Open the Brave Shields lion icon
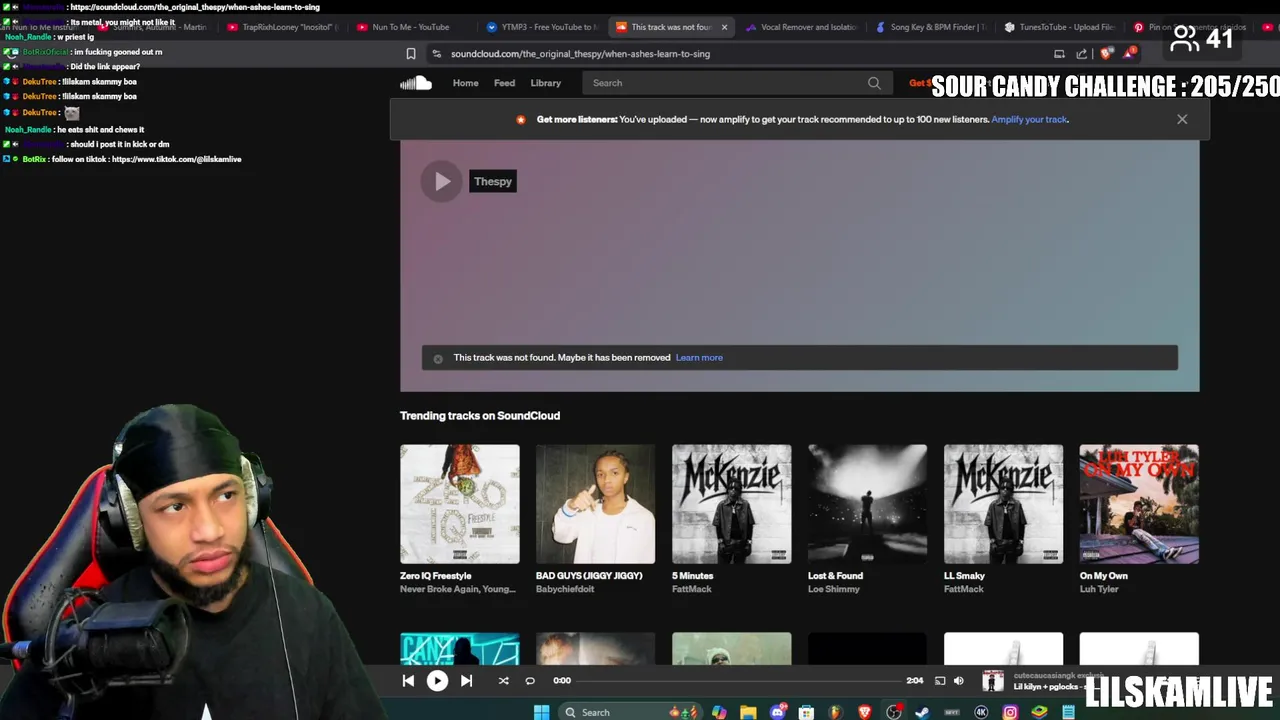The image size is (1280, 720). coord(1106,53)
